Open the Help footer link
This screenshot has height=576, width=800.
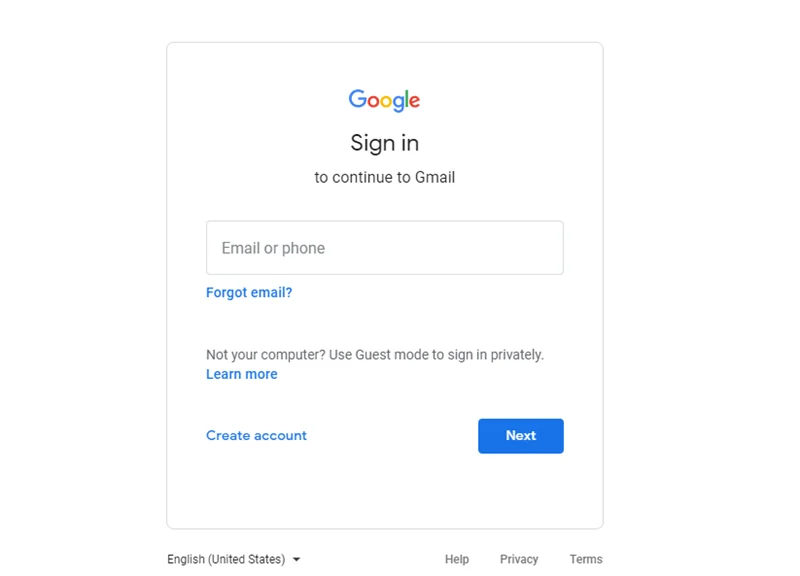coord(457,559)
